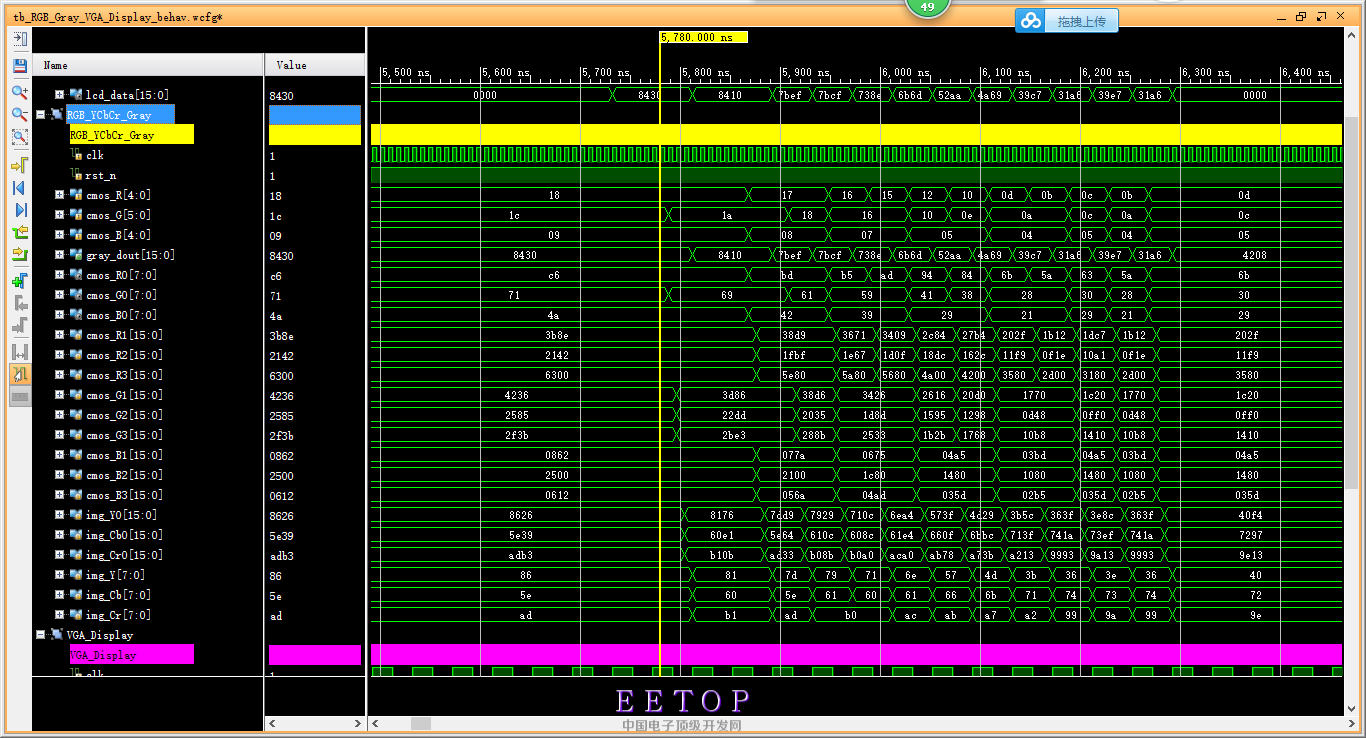Click the horizontal scrollbar thumb under waveforms
This screenshot has width=1366, height=738.
420,723
